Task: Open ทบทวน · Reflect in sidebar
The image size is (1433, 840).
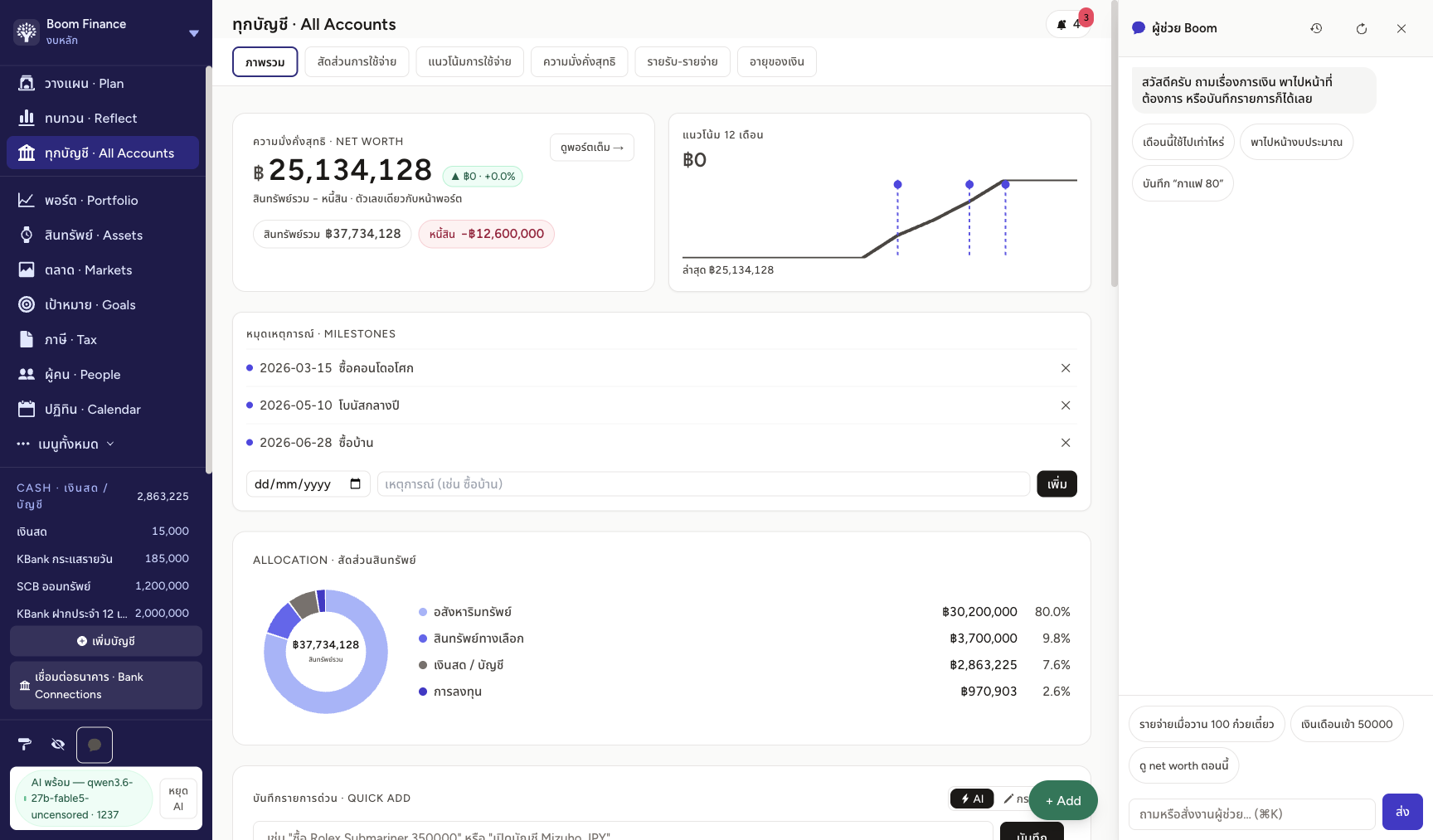Action: tap(103, 118)
